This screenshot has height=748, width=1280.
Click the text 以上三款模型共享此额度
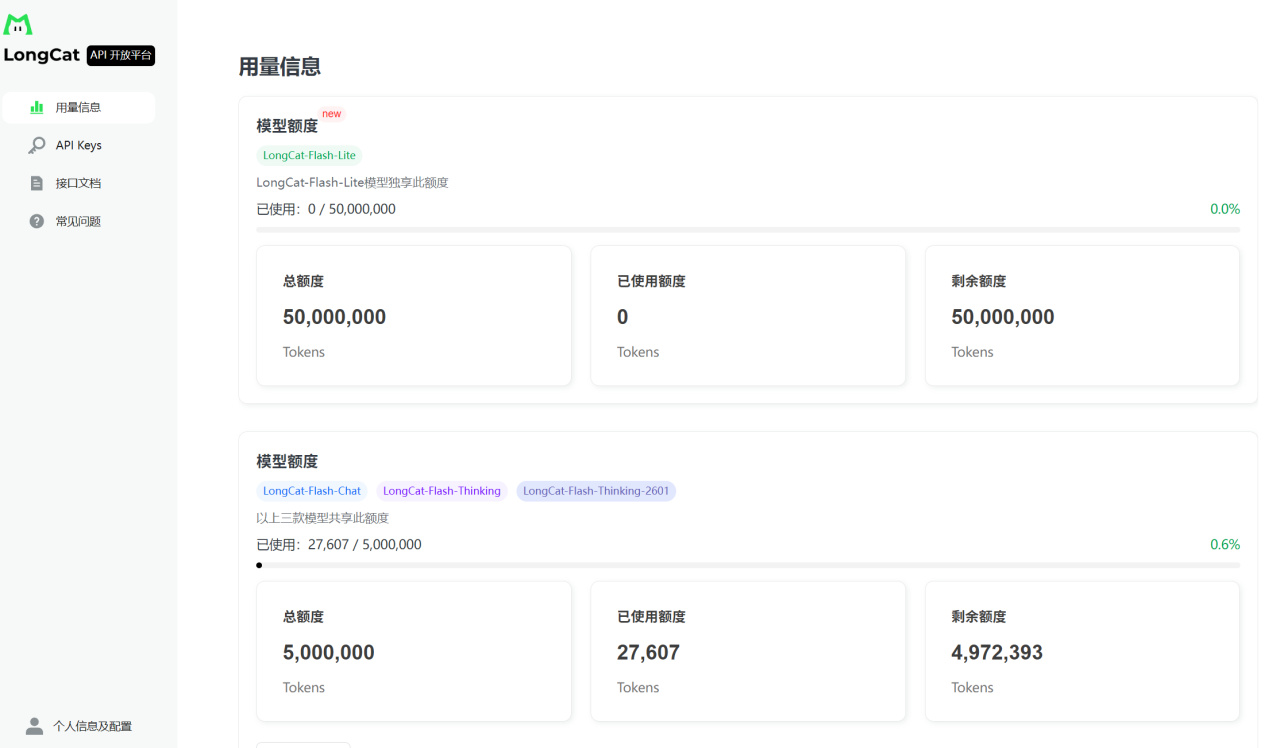point(323,518)
